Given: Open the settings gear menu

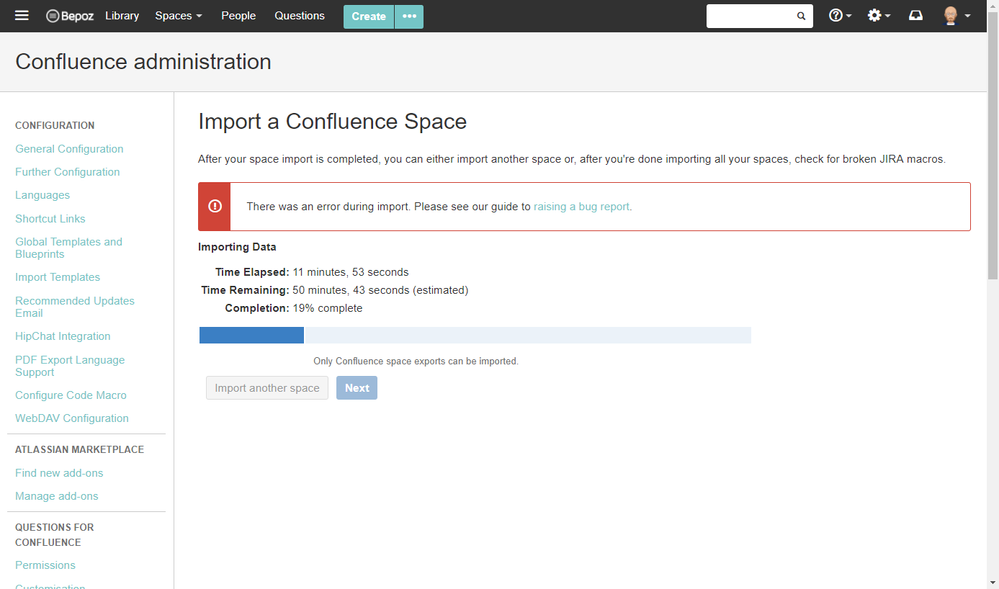Looking at the screenshot, I should (x=879, y=15).
